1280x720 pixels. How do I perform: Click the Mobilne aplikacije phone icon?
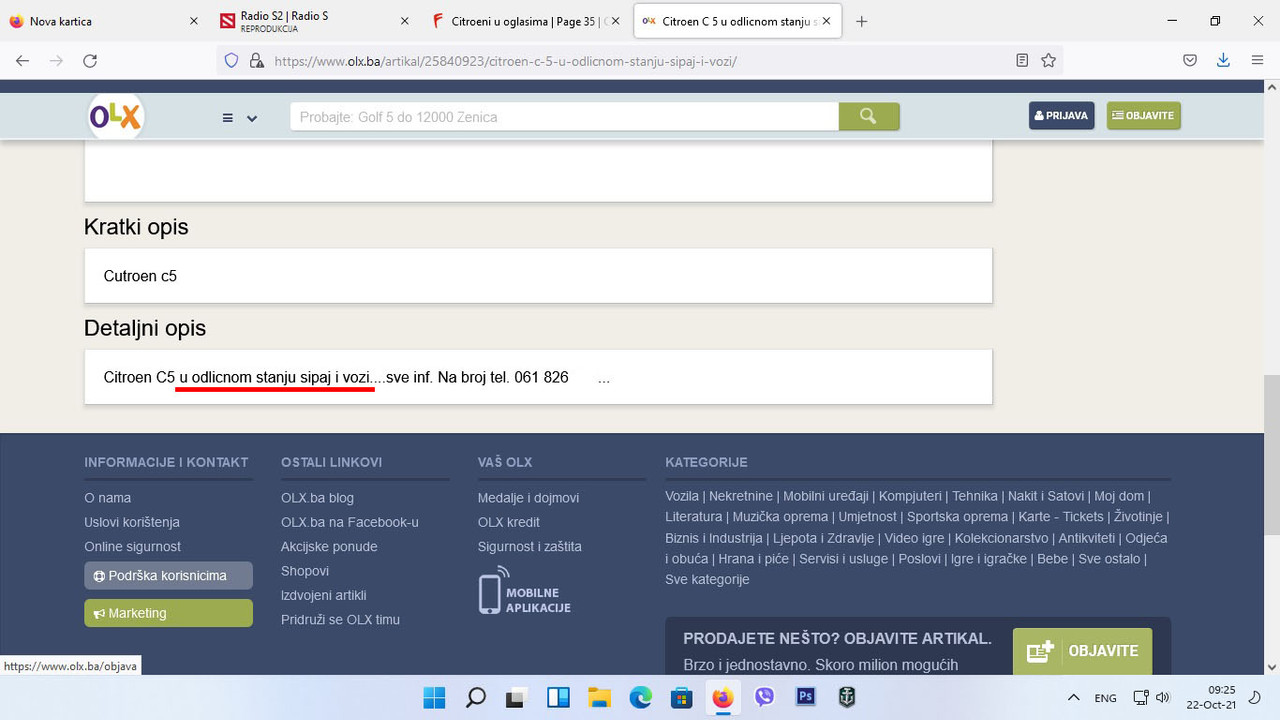coord(492,590)
